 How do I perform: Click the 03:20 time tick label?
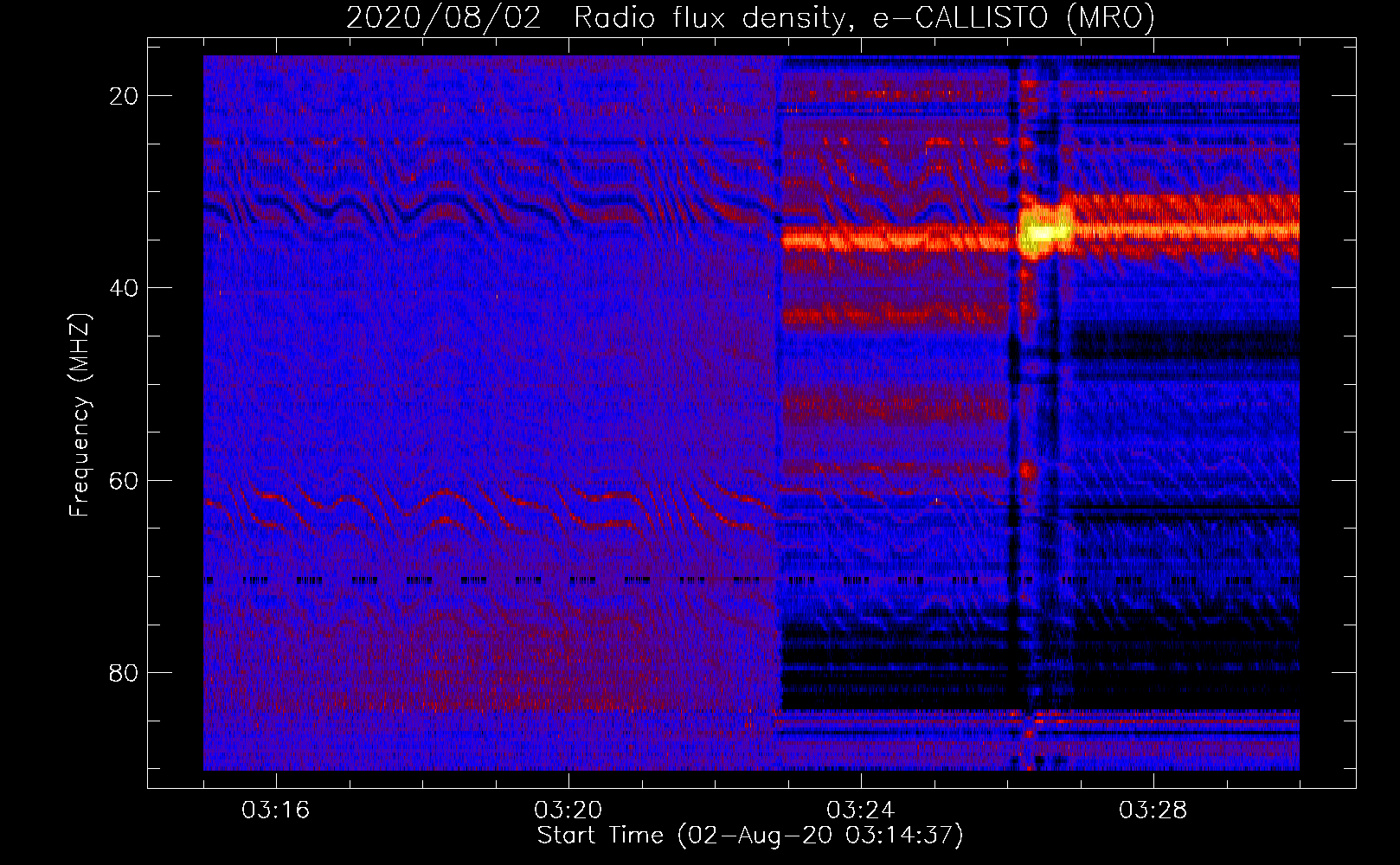point(568,811)
